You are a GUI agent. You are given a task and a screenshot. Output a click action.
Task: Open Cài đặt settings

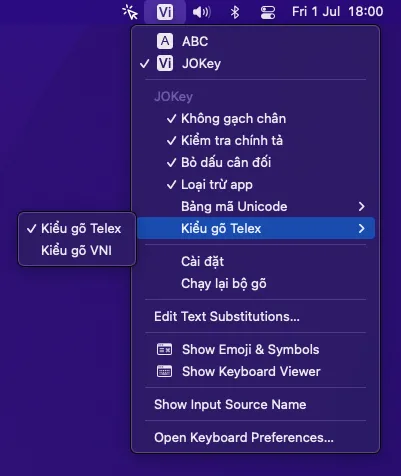pos(256,261)
